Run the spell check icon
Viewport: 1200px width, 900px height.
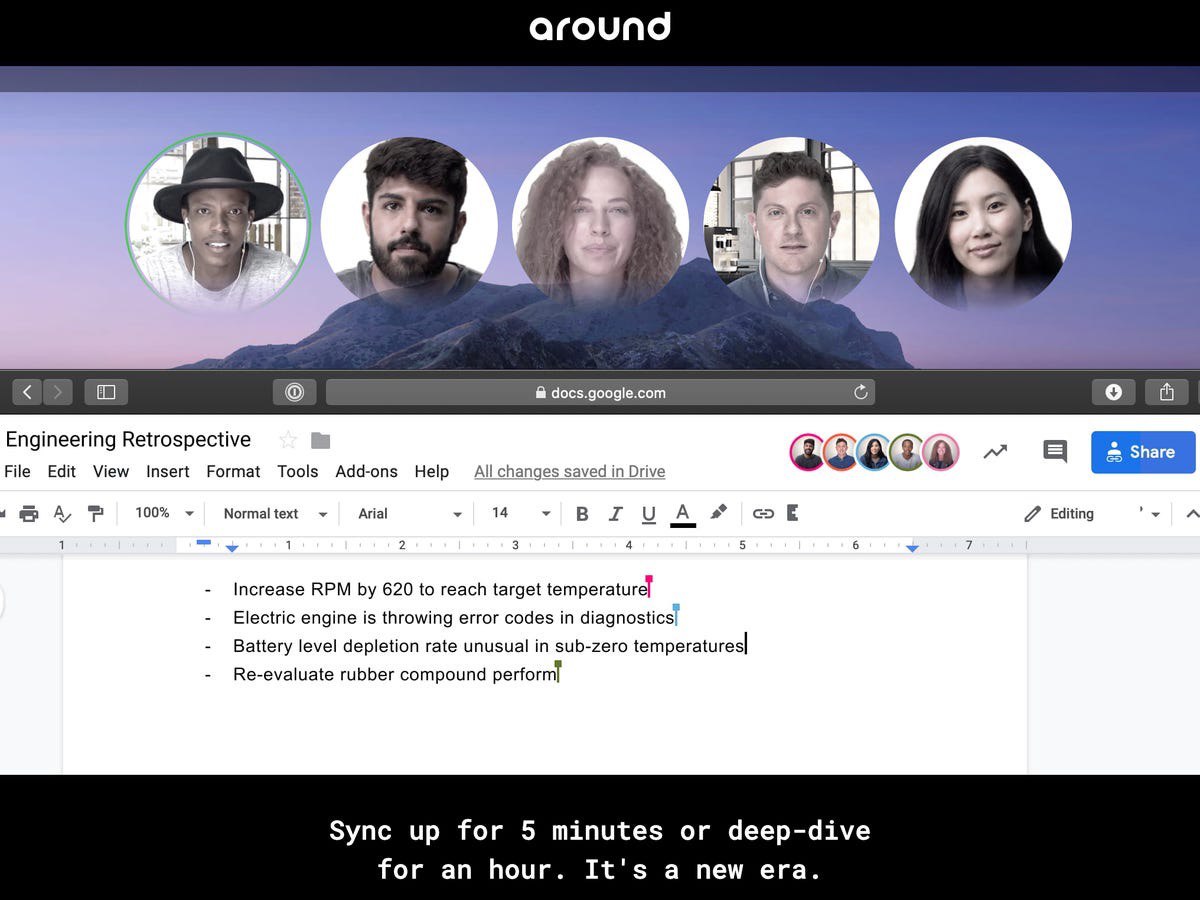pos(62,514)
